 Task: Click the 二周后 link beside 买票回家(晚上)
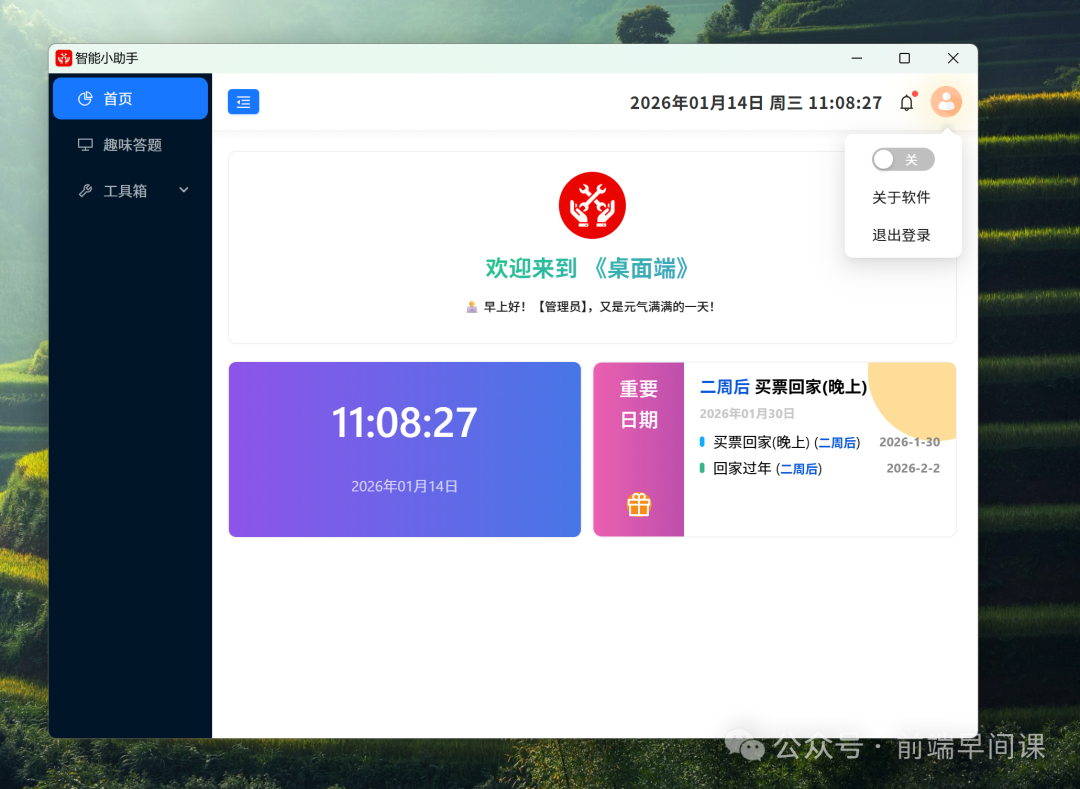[837, 443]
